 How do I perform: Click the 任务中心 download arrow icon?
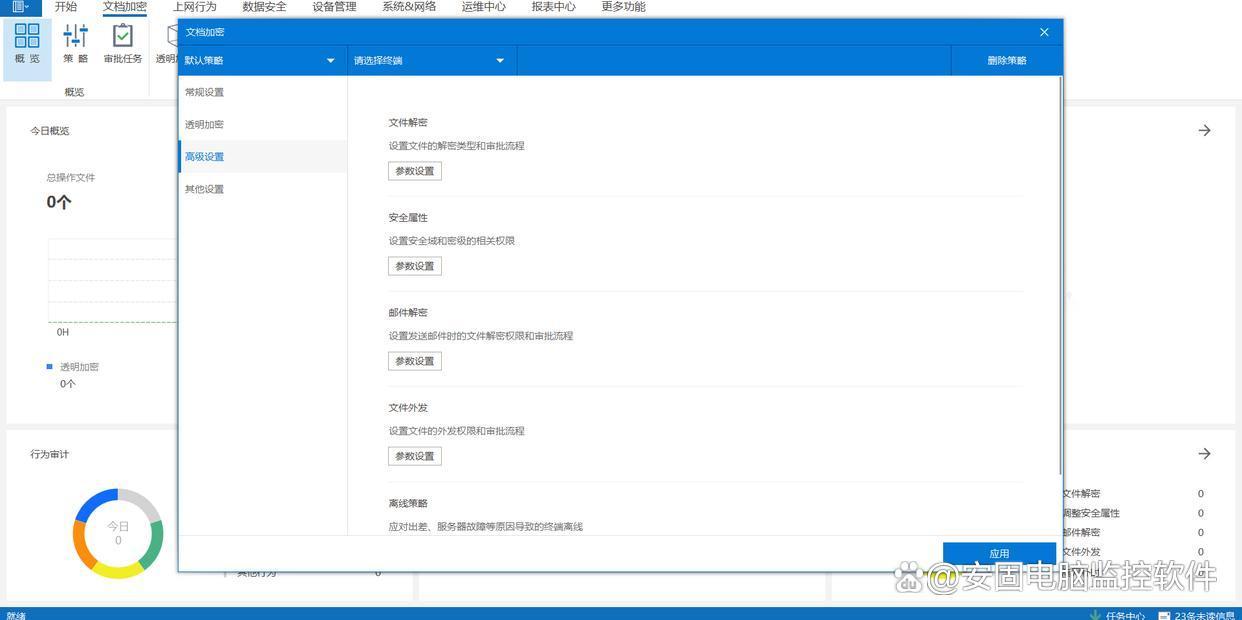pyautogui.click(x=1095, y=615)
